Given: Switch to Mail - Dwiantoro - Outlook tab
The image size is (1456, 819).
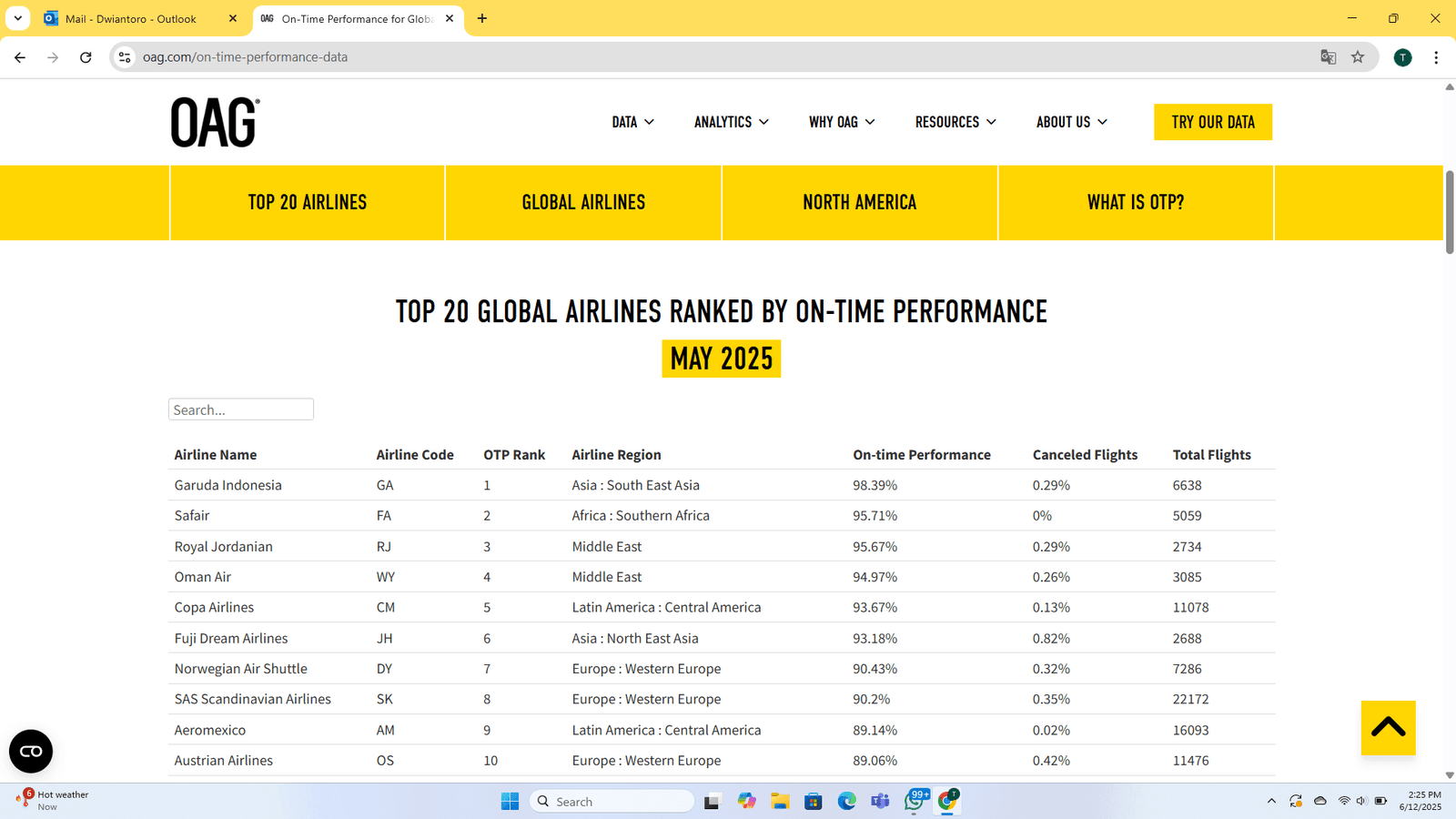Looking at the screenshot, I should pyautogui.click(x=131, y=18).
